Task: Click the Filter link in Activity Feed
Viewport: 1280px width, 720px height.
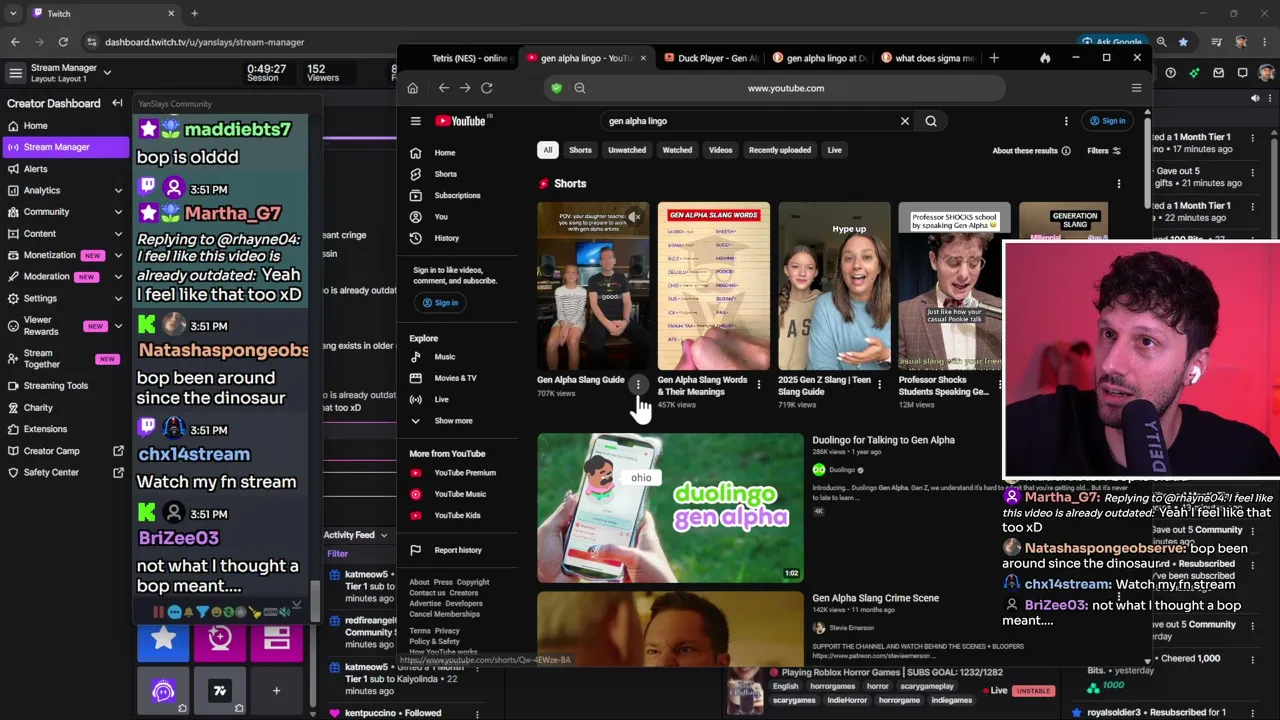Action: 337,554
